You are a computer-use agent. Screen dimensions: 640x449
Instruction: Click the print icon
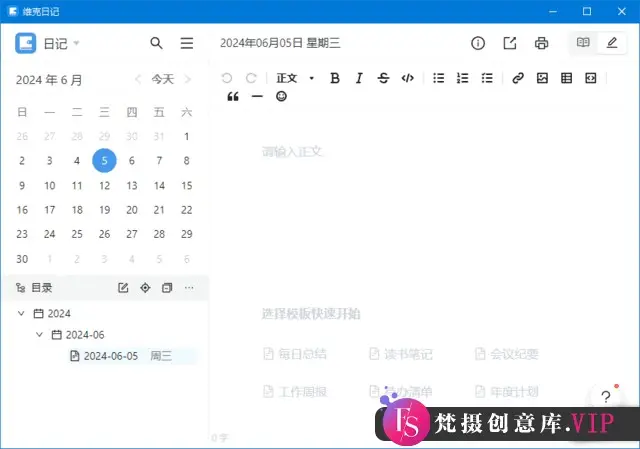(542, 43)
